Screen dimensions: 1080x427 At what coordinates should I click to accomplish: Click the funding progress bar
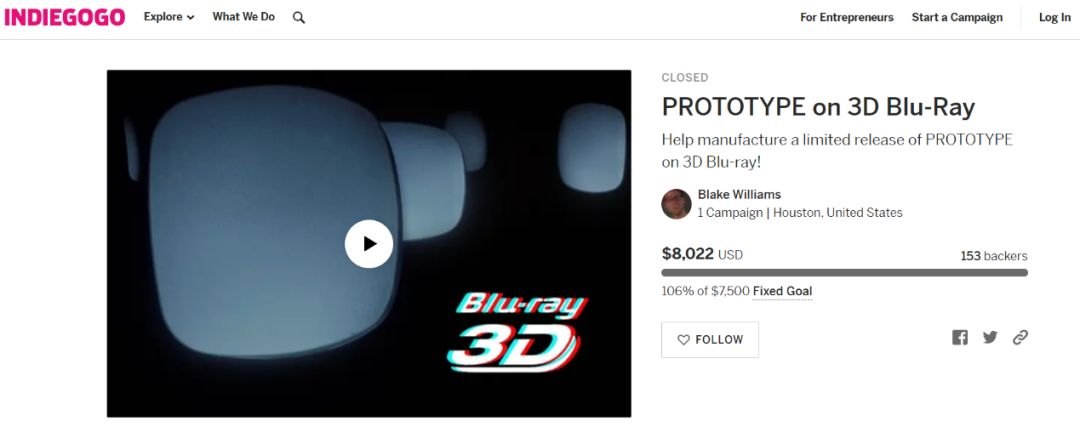(844, 273)
